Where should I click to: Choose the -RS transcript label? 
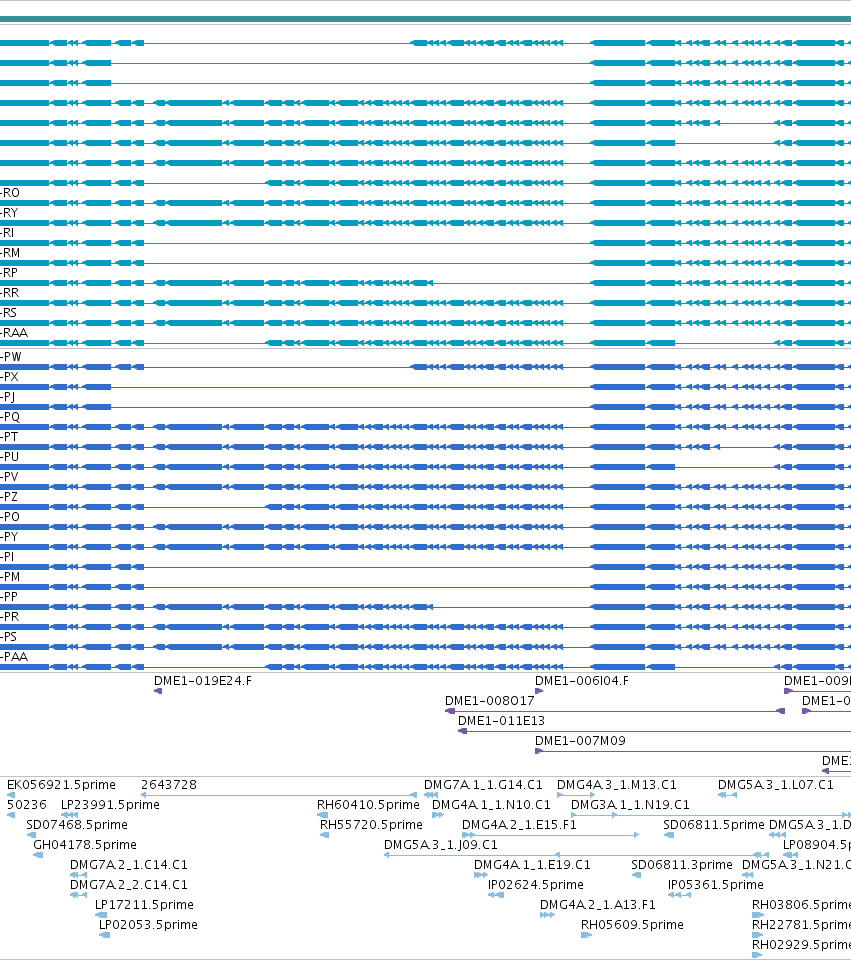point(9,313)
